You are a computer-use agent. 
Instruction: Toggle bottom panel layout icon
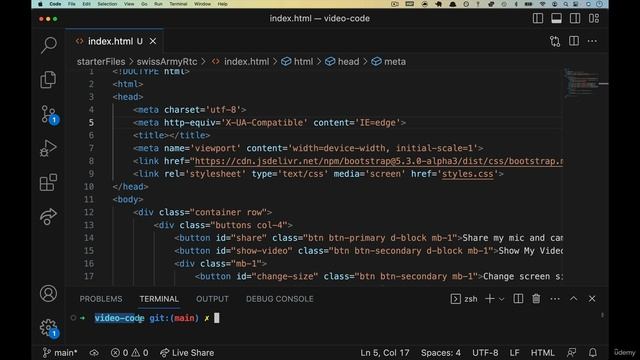point(556,18)
